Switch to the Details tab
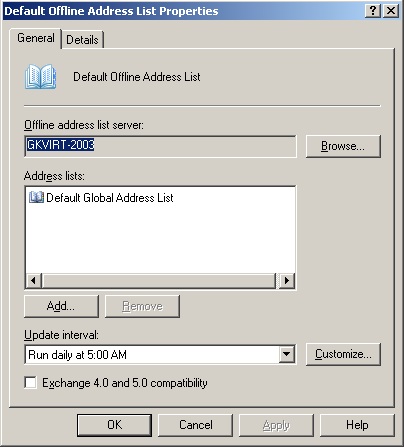404x447 pixels. coord(82,40)
